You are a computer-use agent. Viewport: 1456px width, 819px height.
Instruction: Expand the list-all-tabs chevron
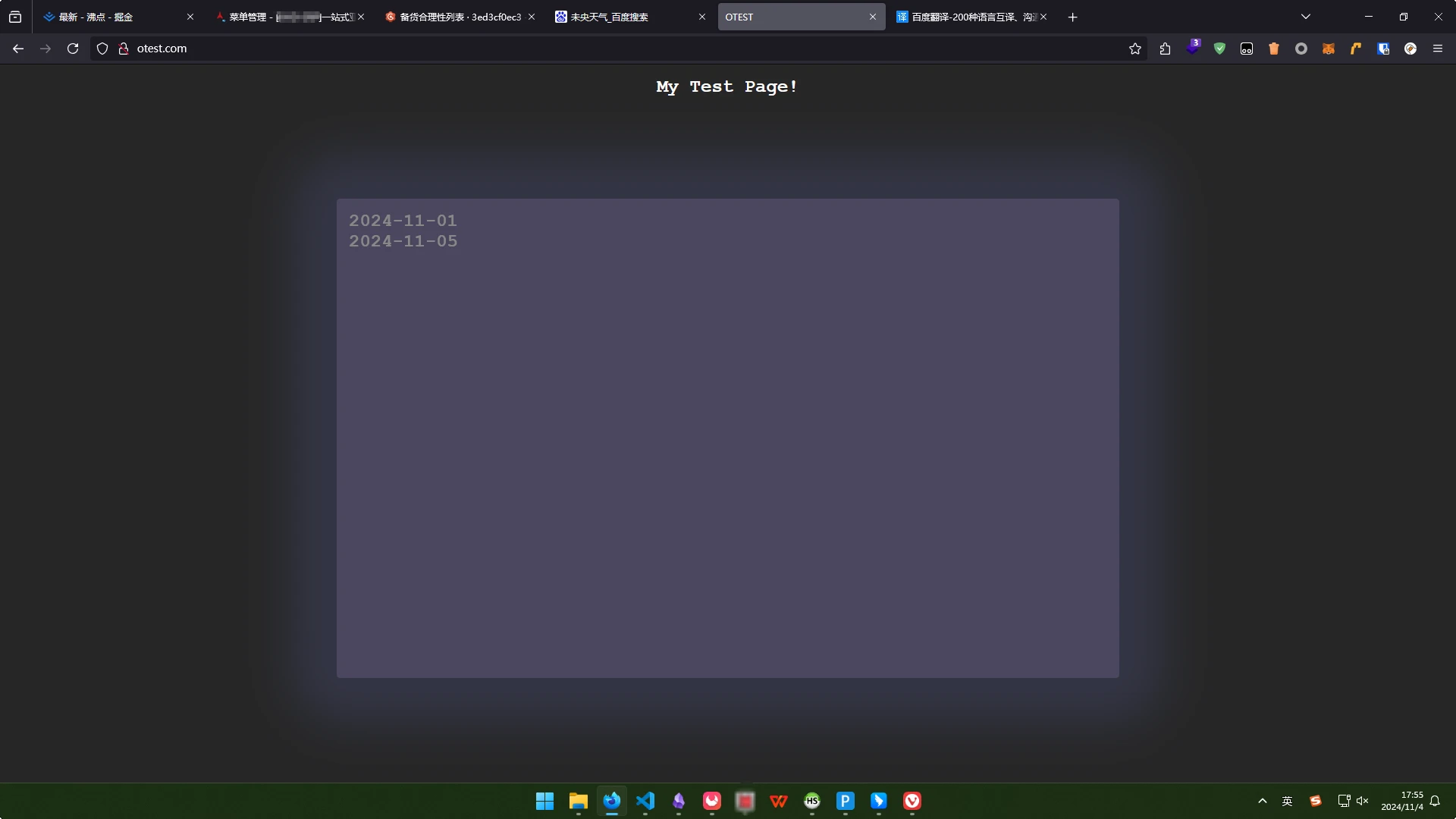[1305, 17]
